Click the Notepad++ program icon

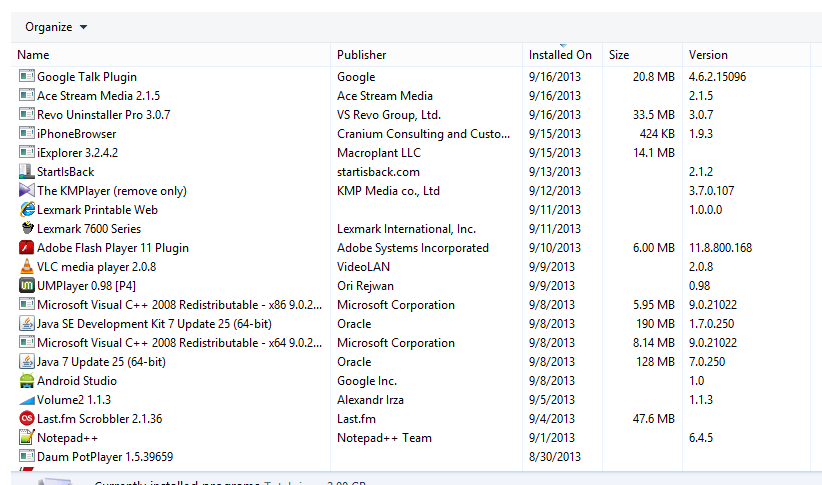27,437
